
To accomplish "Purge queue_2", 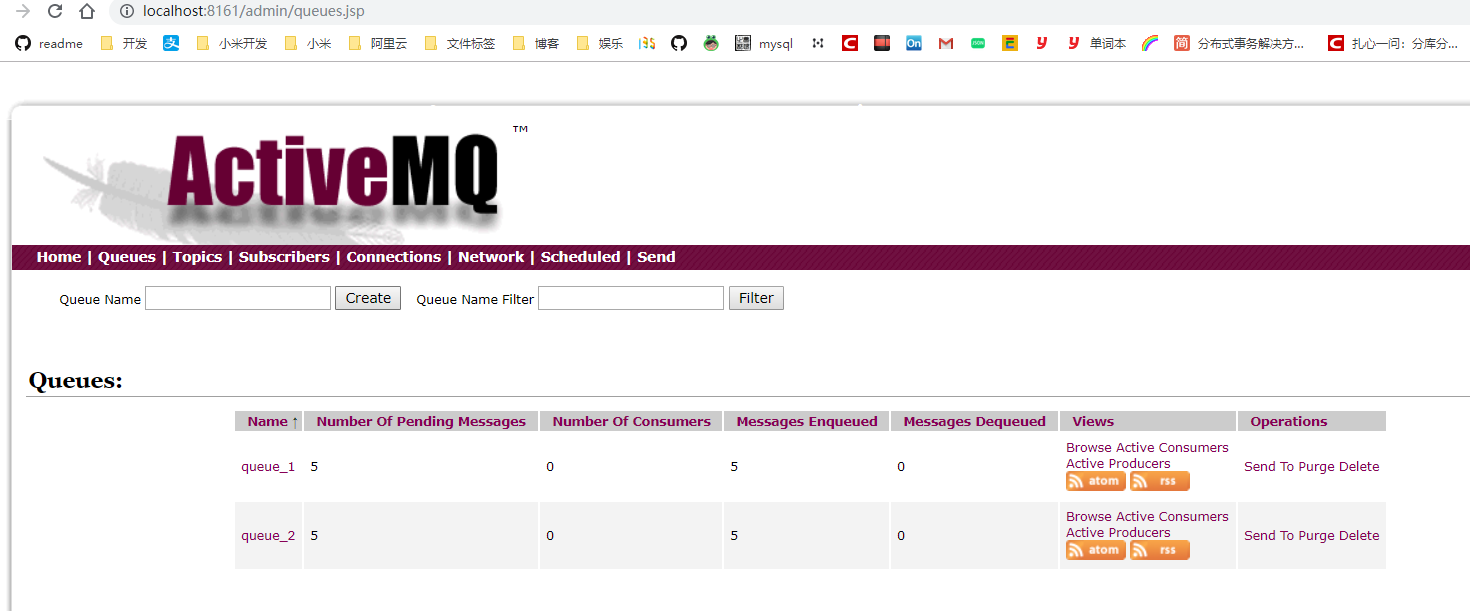I will click(1316, 536).
